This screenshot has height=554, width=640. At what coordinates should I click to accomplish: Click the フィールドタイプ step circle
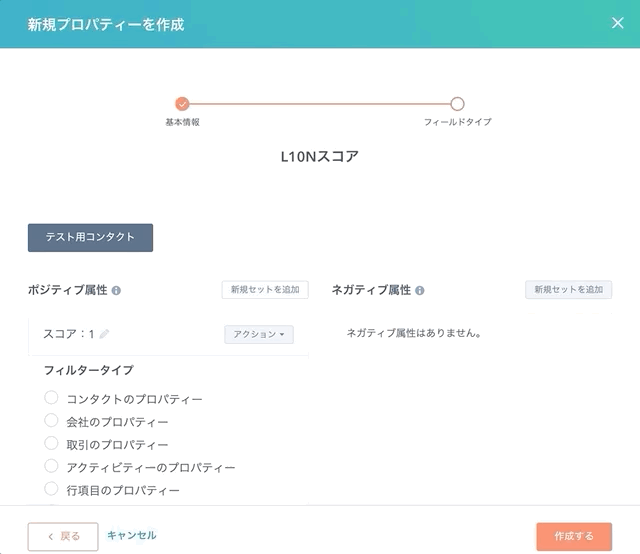point(457,104)
